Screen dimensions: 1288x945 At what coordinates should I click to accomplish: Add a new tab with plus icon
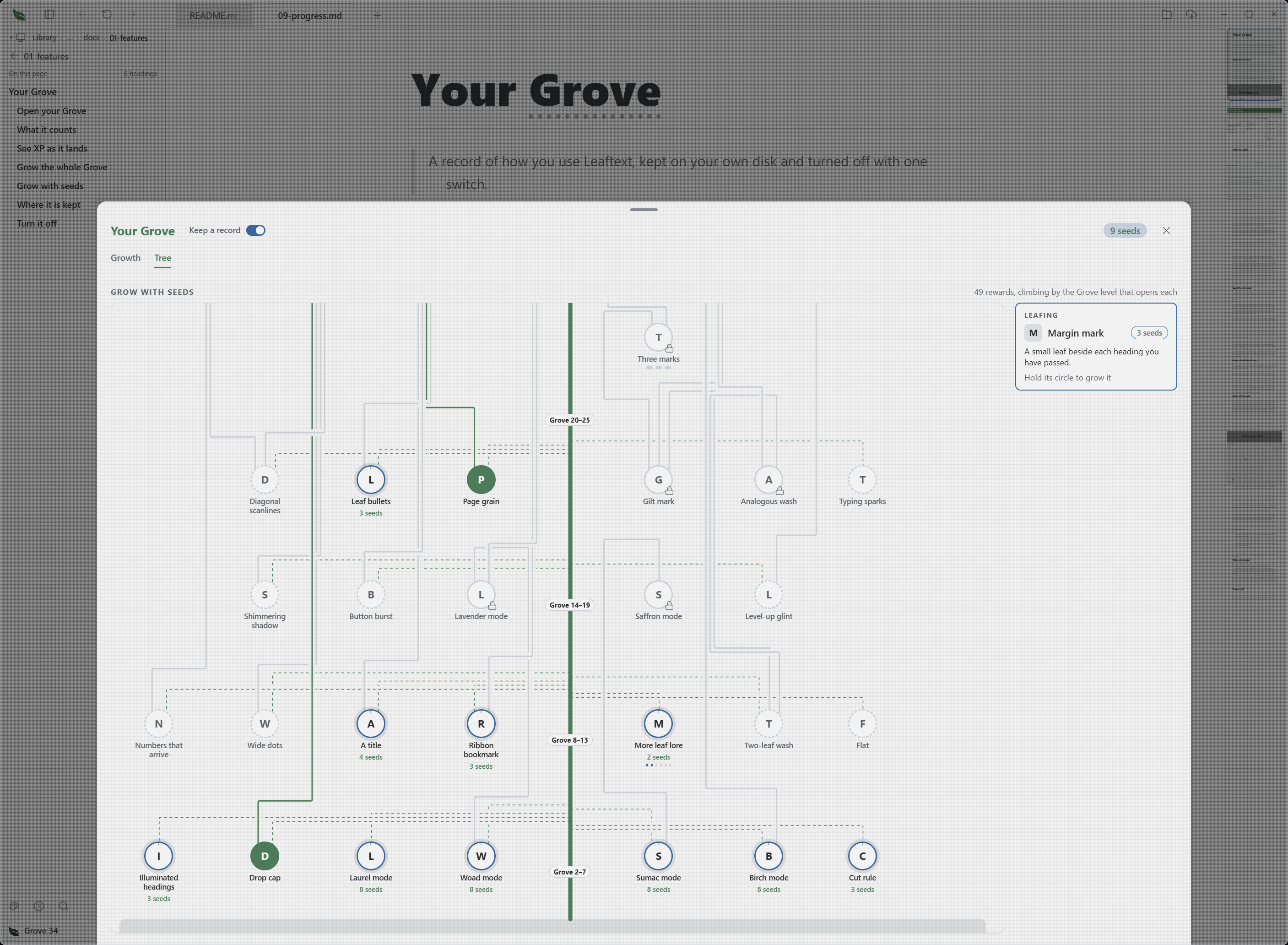[x=377, y=16]
